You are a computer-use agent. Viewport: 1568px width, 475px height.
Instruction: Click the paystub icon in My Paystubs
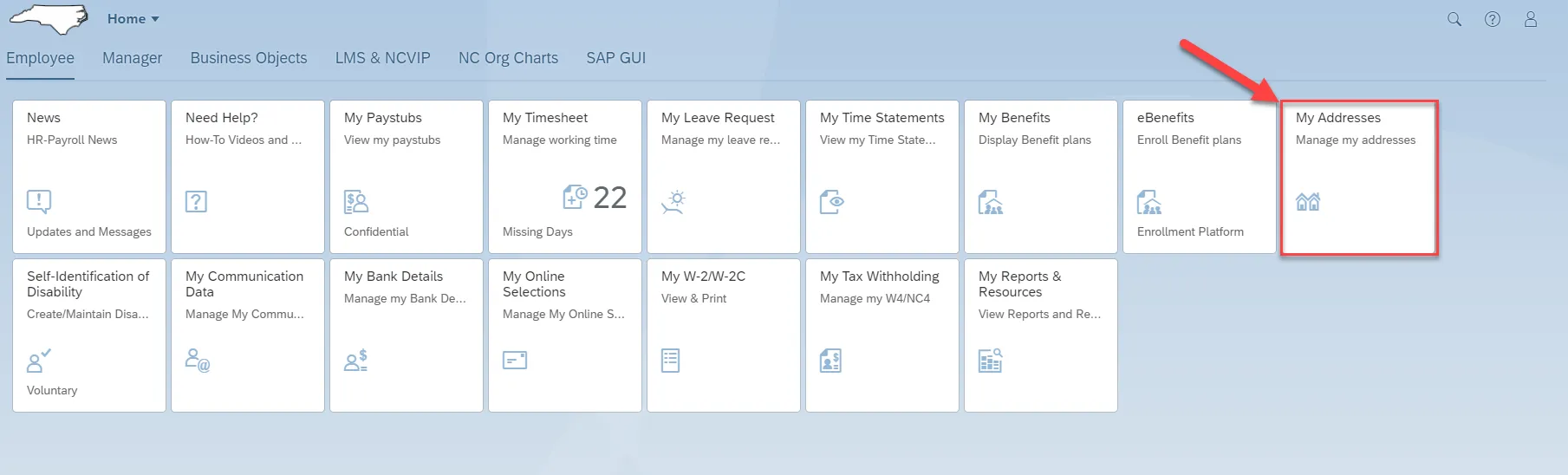(x=356, y=202)
